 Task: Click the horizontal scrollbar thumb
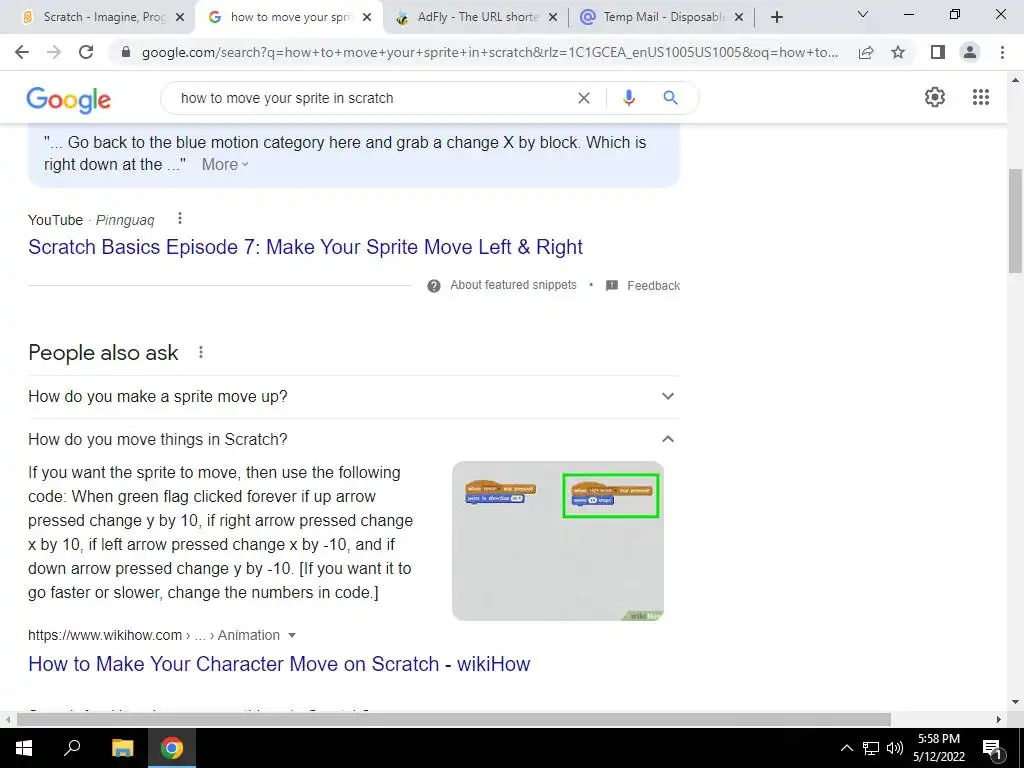pos(453,720)
